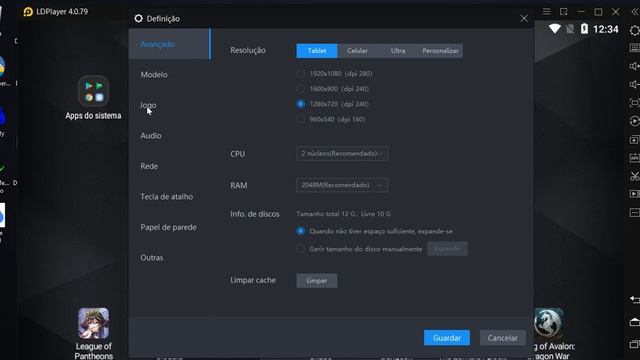640x360 pixels.
Task: Start the video recorder icon
Action: tap(635, 194)
